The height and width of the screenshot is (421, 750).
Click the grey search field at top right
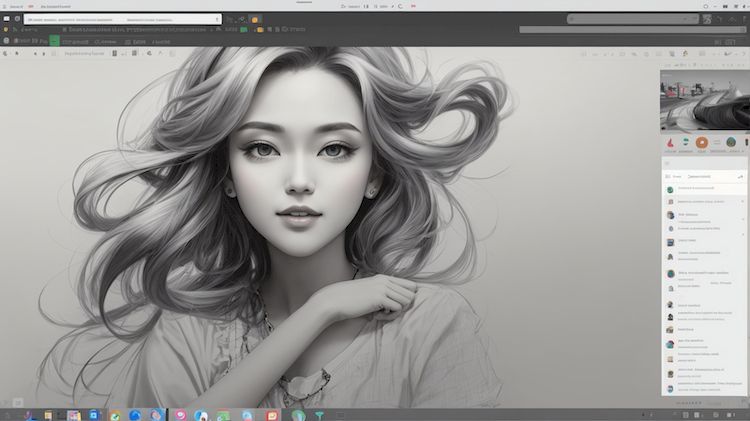[x=633, y=19]
